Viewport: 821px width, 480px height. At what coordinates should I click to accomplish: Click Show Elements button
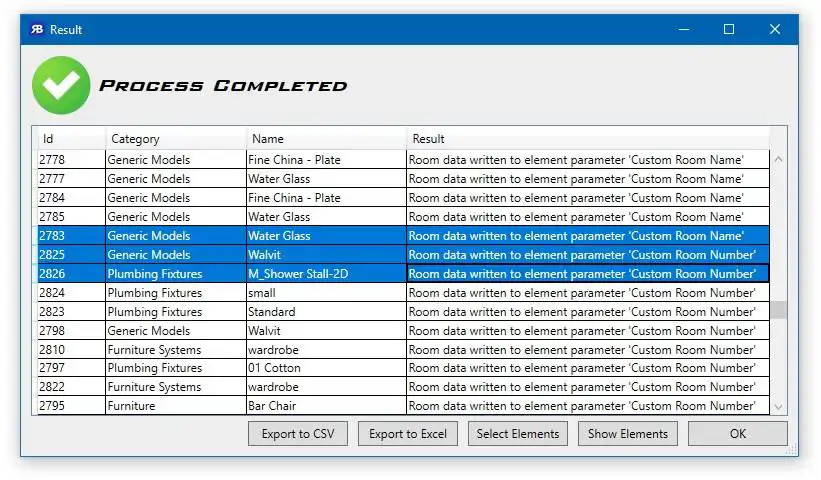[x=628, y=434]
